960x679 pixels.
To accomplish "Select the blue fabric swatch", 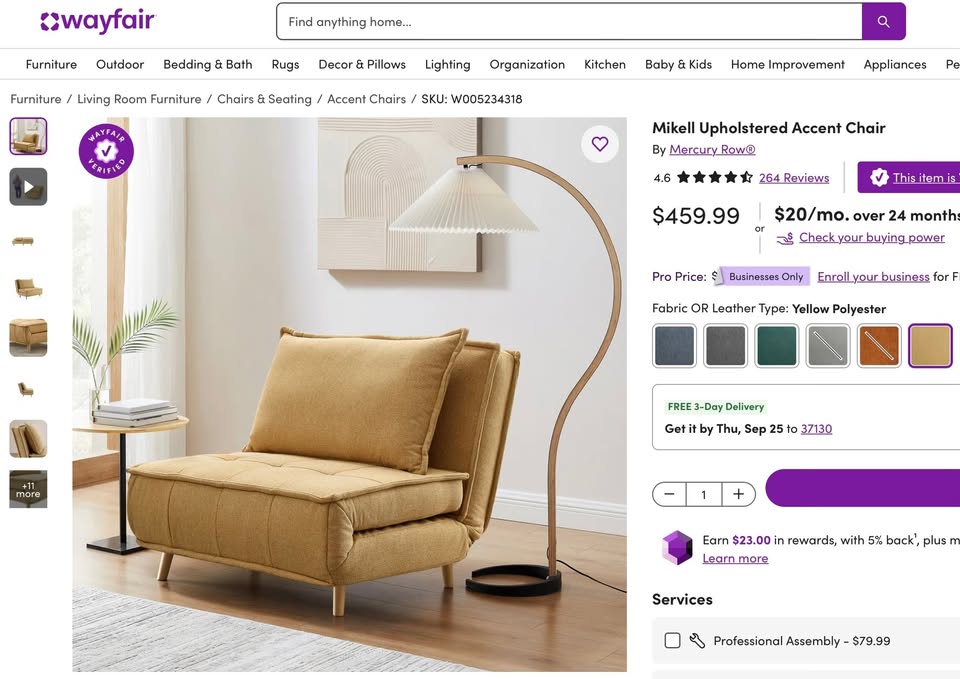I will click(674, 346).
